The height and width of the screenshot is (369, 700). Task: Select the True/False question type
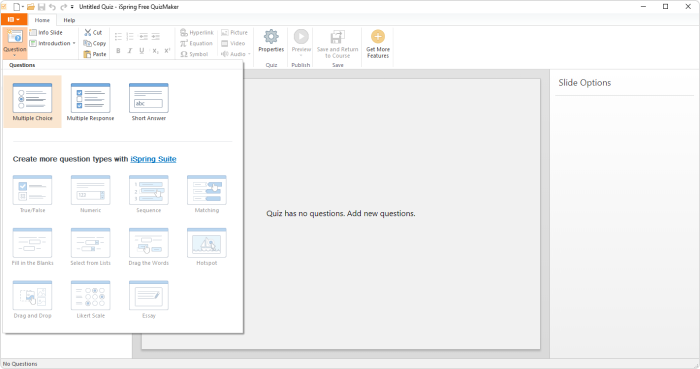[33, 194]
